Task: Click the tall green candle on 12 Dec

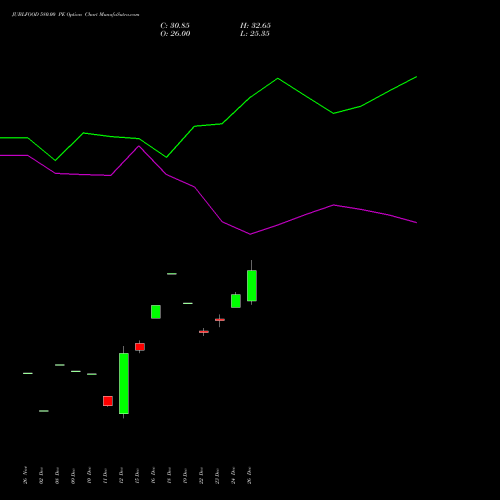Action: (x=124, y=383)
